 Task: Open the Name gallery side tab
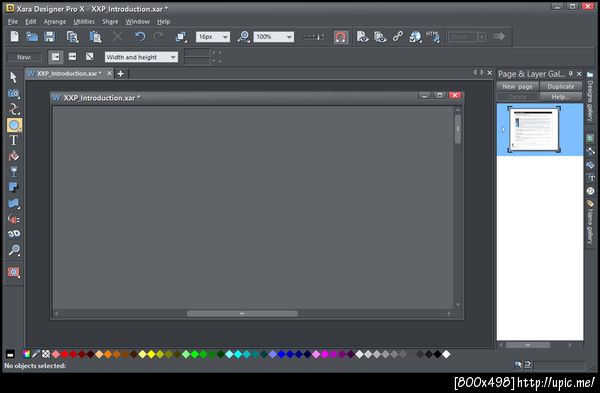coord(590,222)
